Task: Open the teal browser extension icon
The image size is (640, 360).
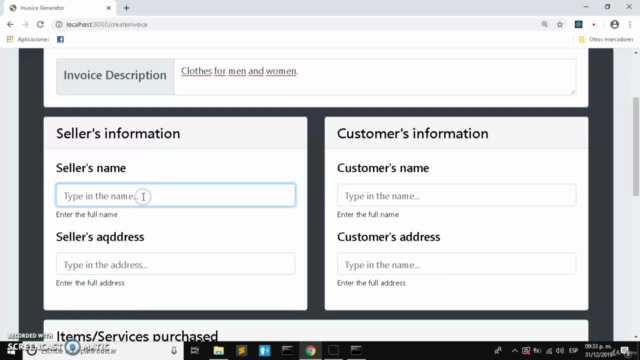Action: pos(578,24)
